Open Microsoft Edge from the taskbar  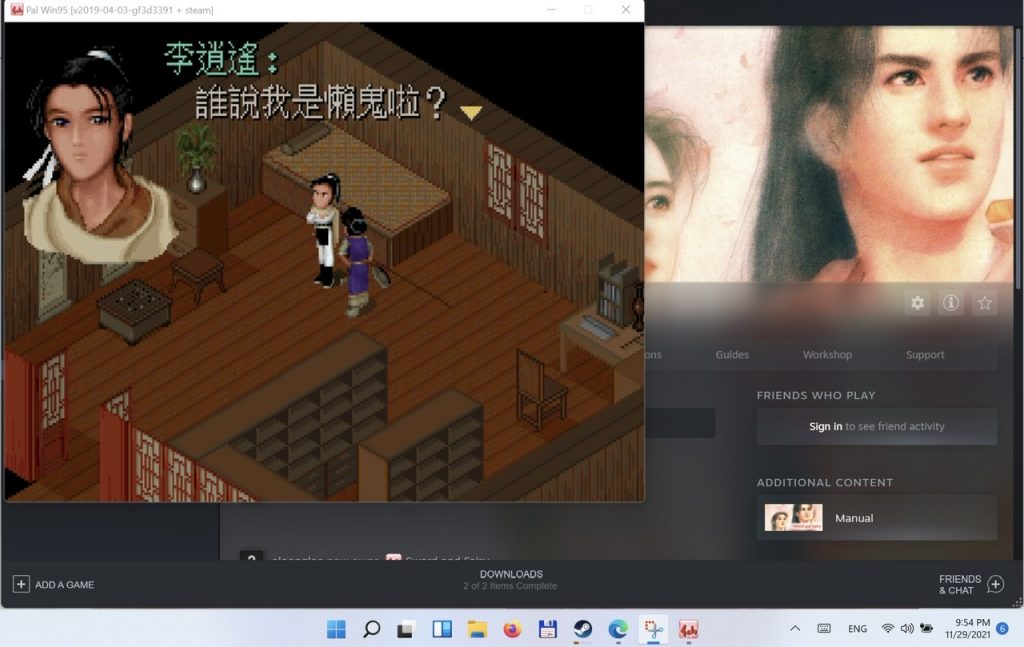pyautogui.click(x=618, y=629)
